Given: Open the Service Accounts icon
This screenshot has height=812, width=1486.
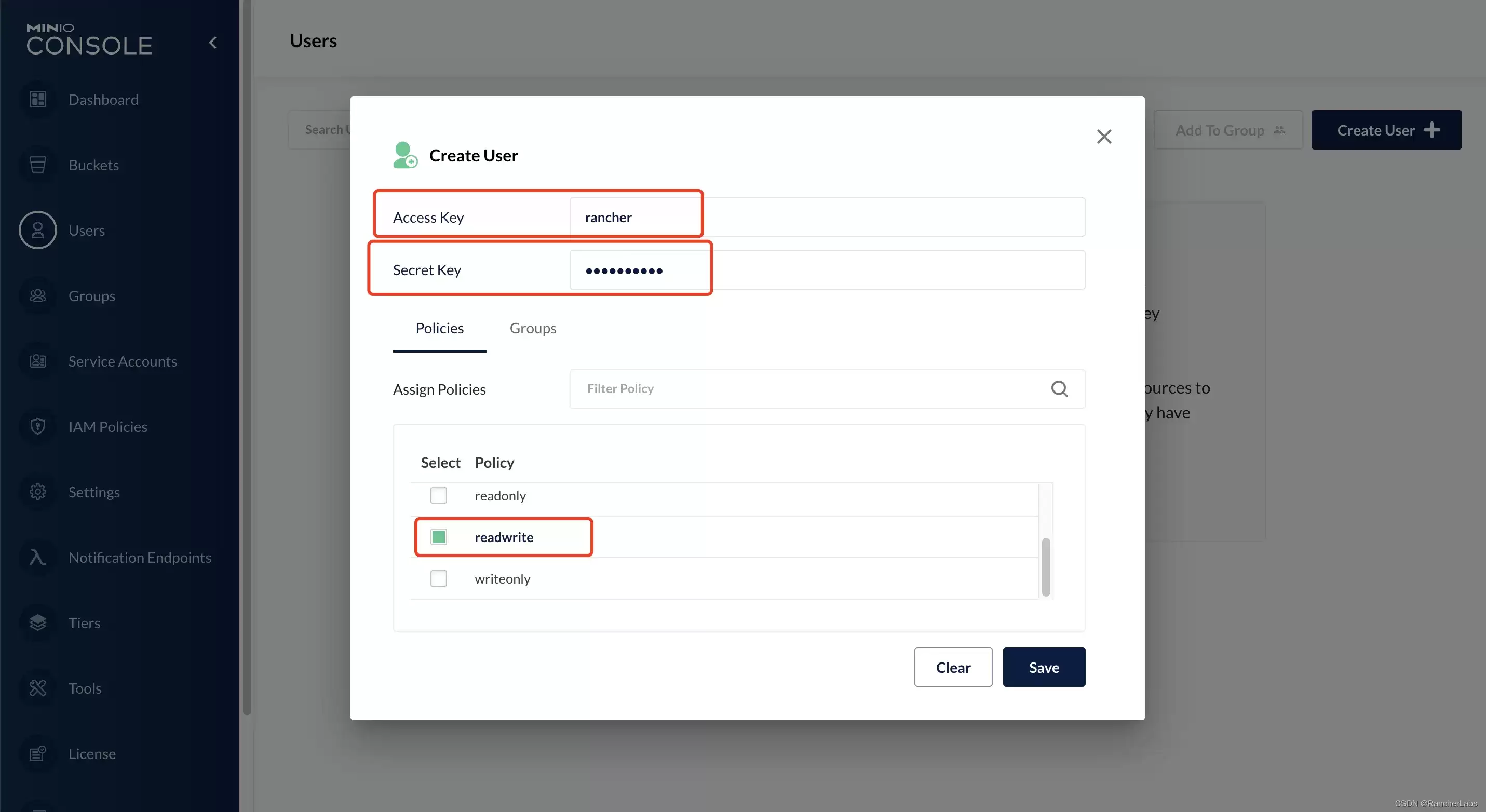Looking at the screenshot, I should 37,361.
